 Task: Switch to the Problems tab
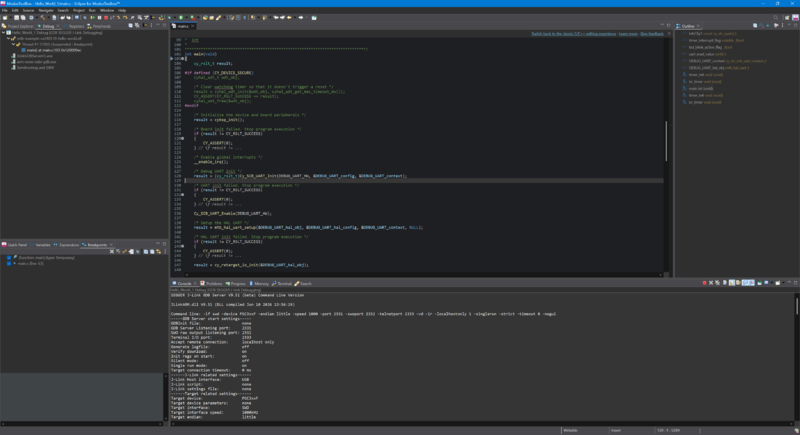(211, 284)
